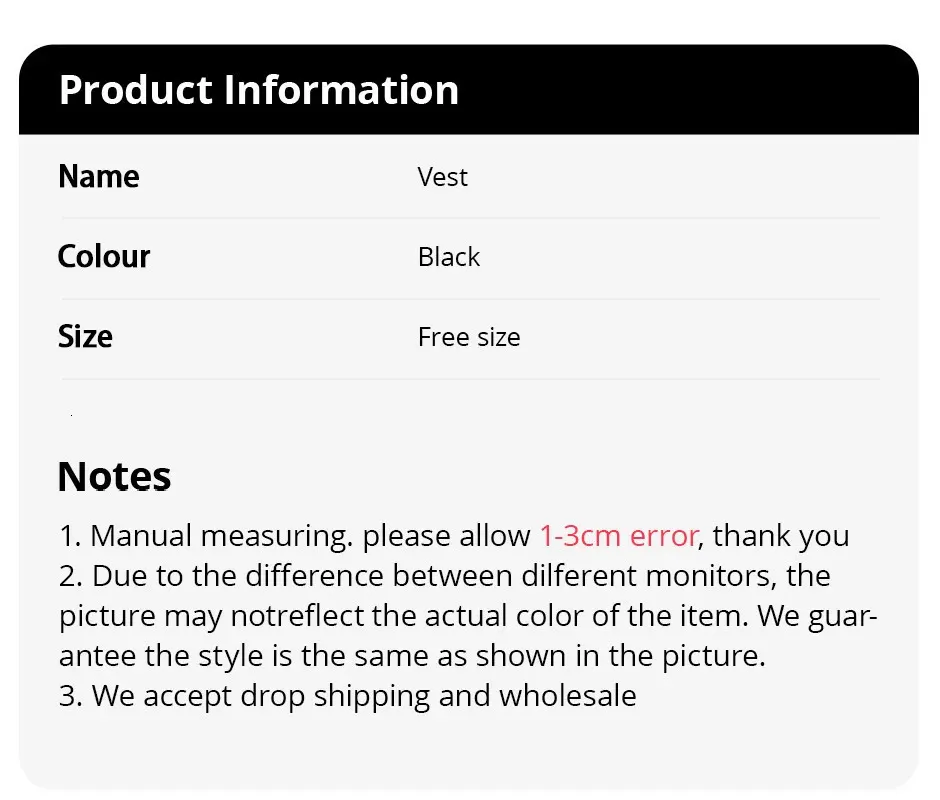The image size is (940, 800).
Task: Click the word 'Product' in the header
Action: click(135, 90)
